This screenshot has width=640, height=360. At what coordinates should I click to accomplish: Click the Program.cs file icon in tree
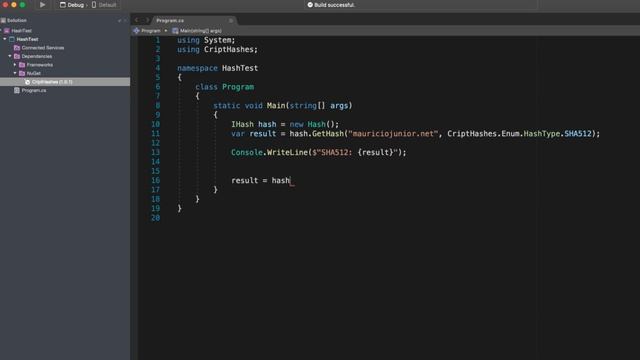click(17, 91)
